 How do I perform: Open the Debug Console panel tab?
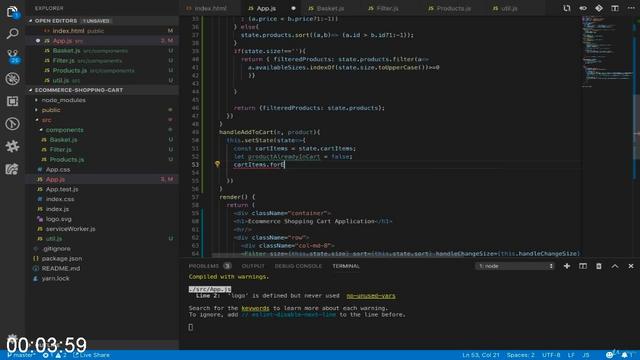[298, 266]
